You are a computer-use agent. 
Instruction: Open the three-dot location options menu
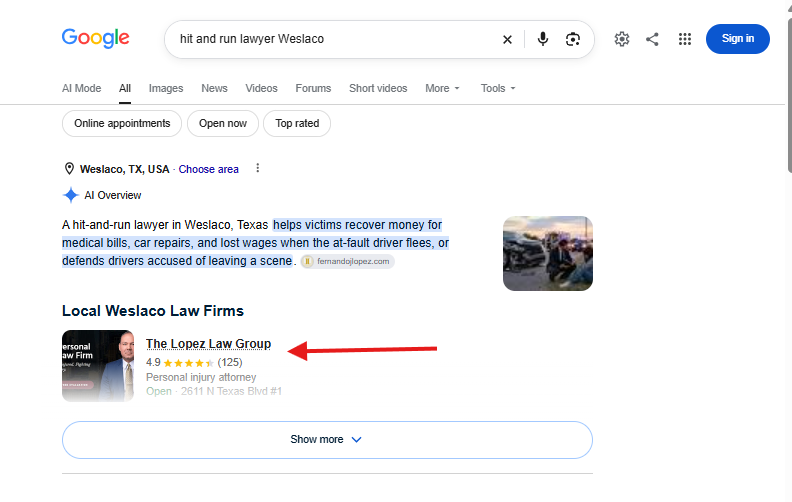[258, 168]
